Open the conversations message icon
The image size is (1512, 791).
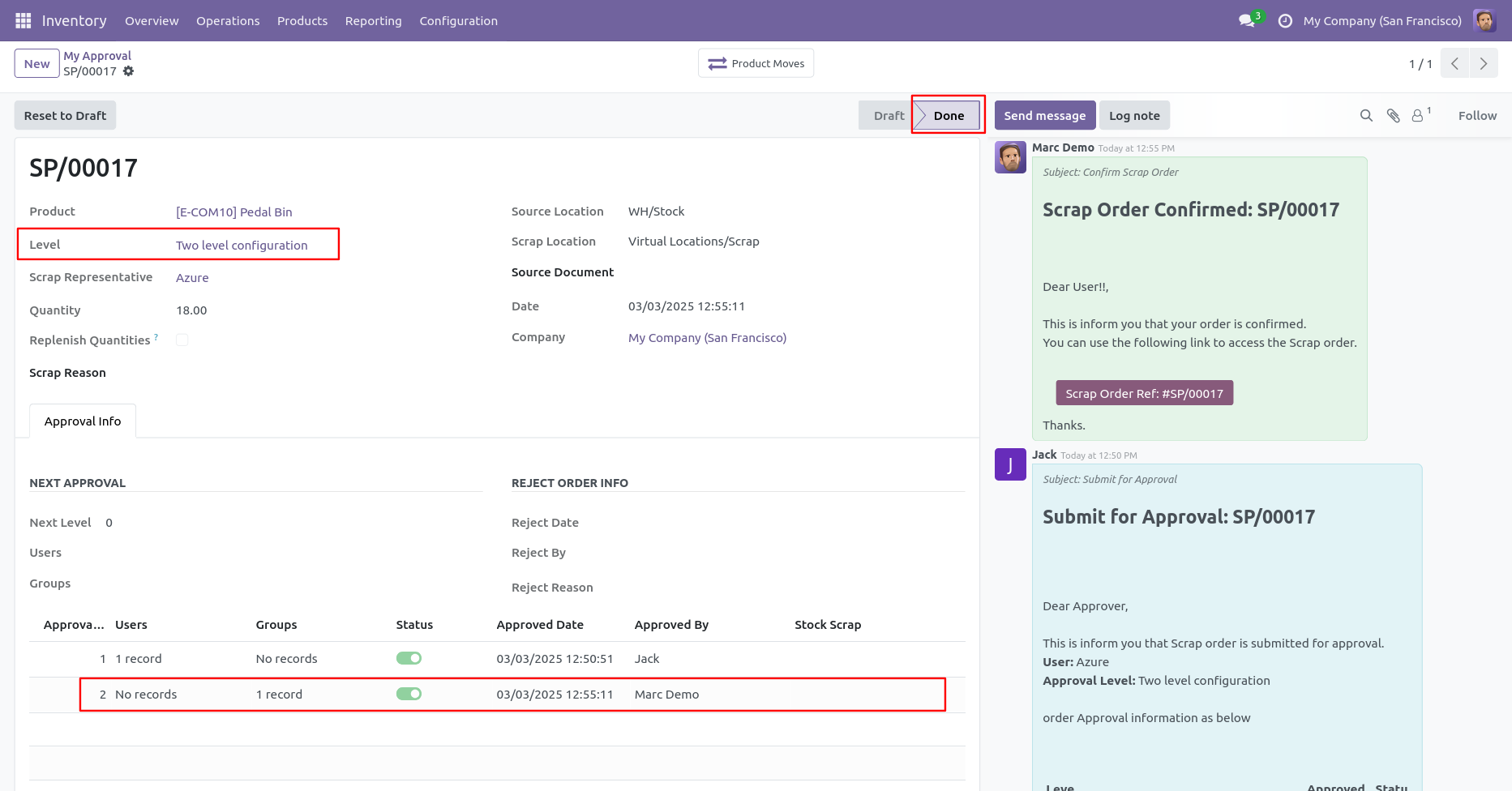point(1247,21)
